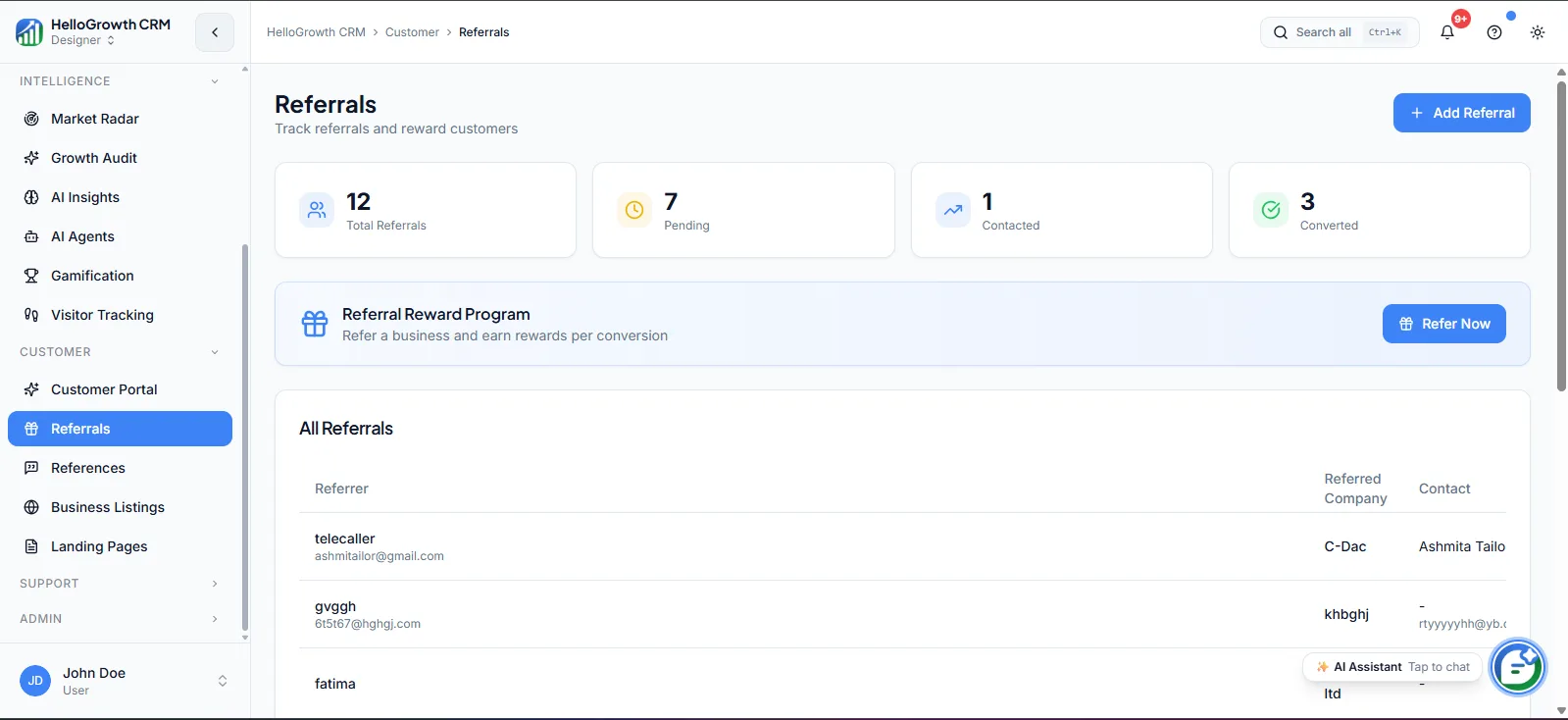Click HelloGrowth CRM breadcrumb link
Image resolution: width=1568 pixels, height=720 pixels.
[x=316, y=32]
